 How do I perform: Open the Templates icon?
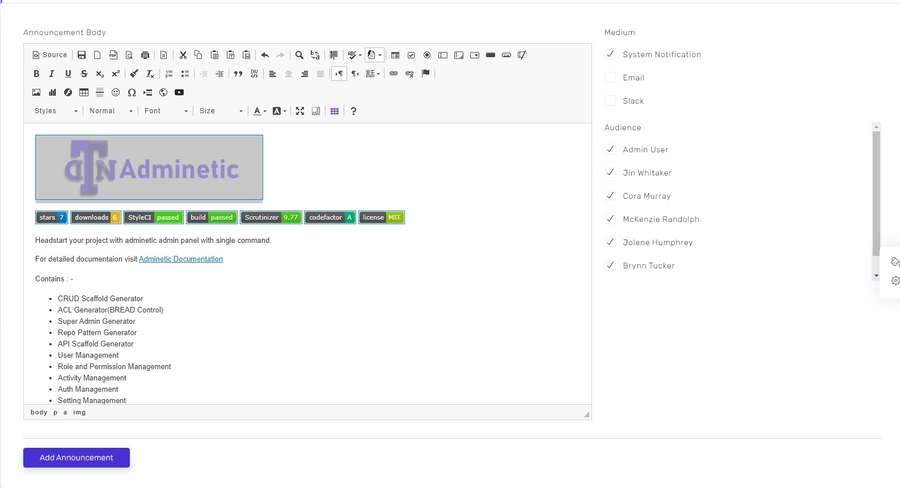pyautogui.click(x=164, y=55)
